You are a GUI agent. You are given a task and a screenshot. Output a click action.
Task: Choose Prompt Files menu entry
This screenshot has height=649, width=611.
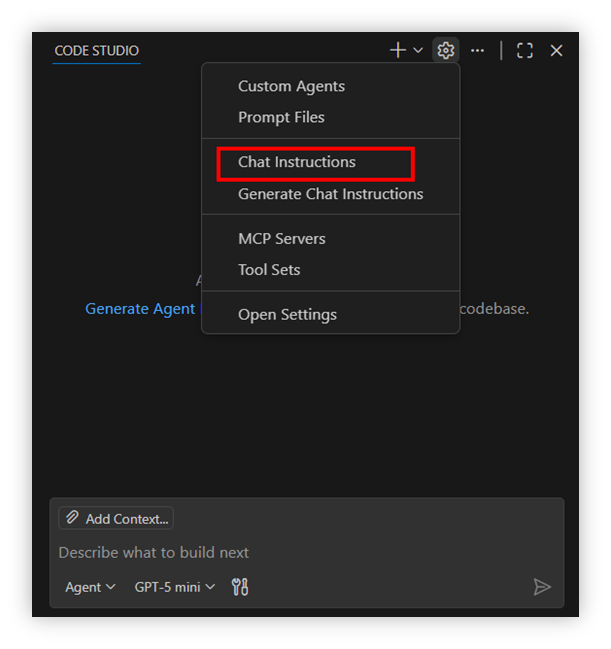[x=281, y=117]
